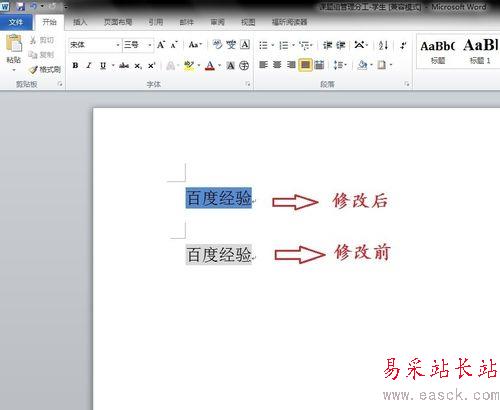The width and height of the screenshot is (500, 410).
Task: Click the Line Spacing icon
Action: coord(337,65)
